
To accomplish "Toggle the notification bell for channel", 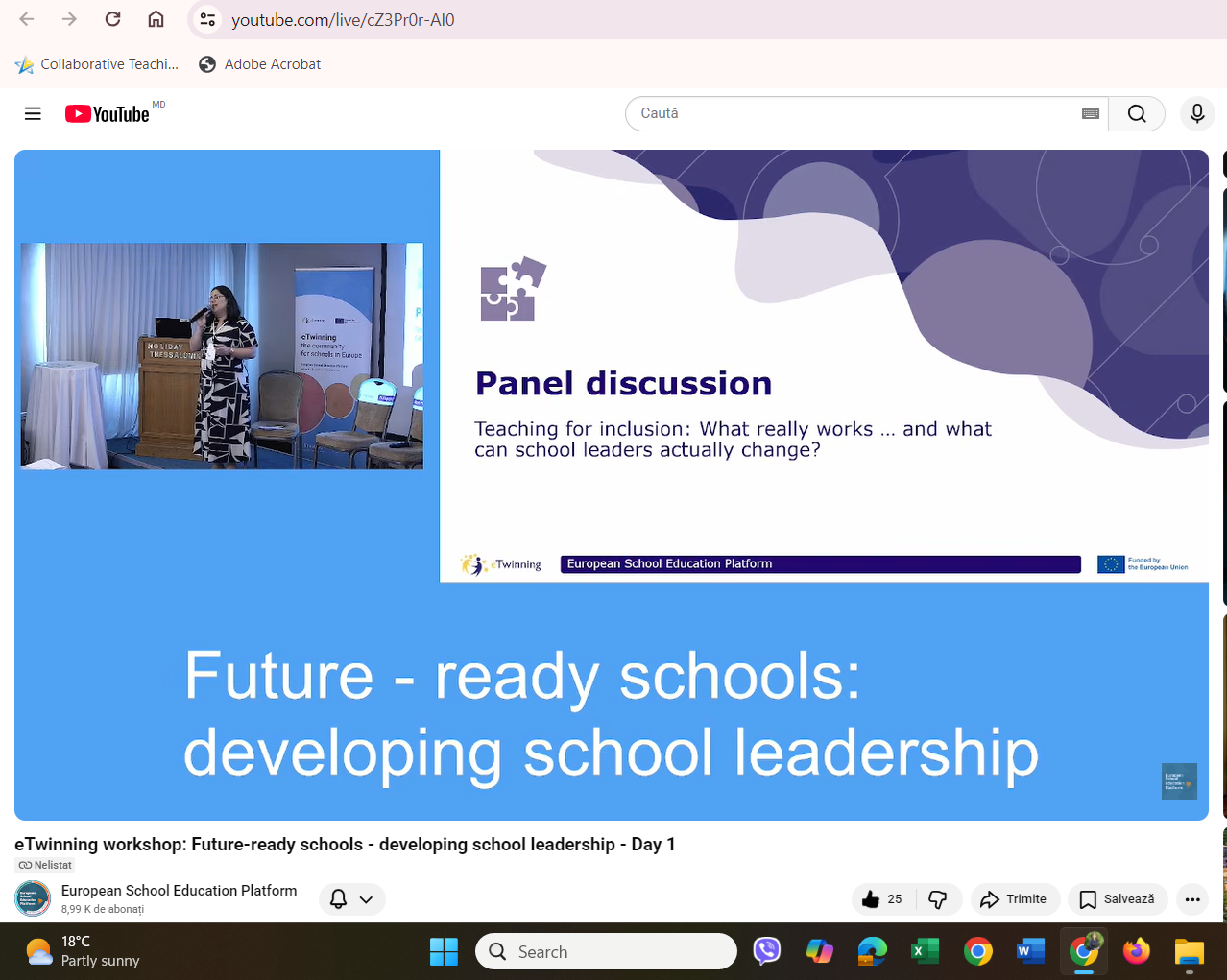I will click(x=339, y=899).
